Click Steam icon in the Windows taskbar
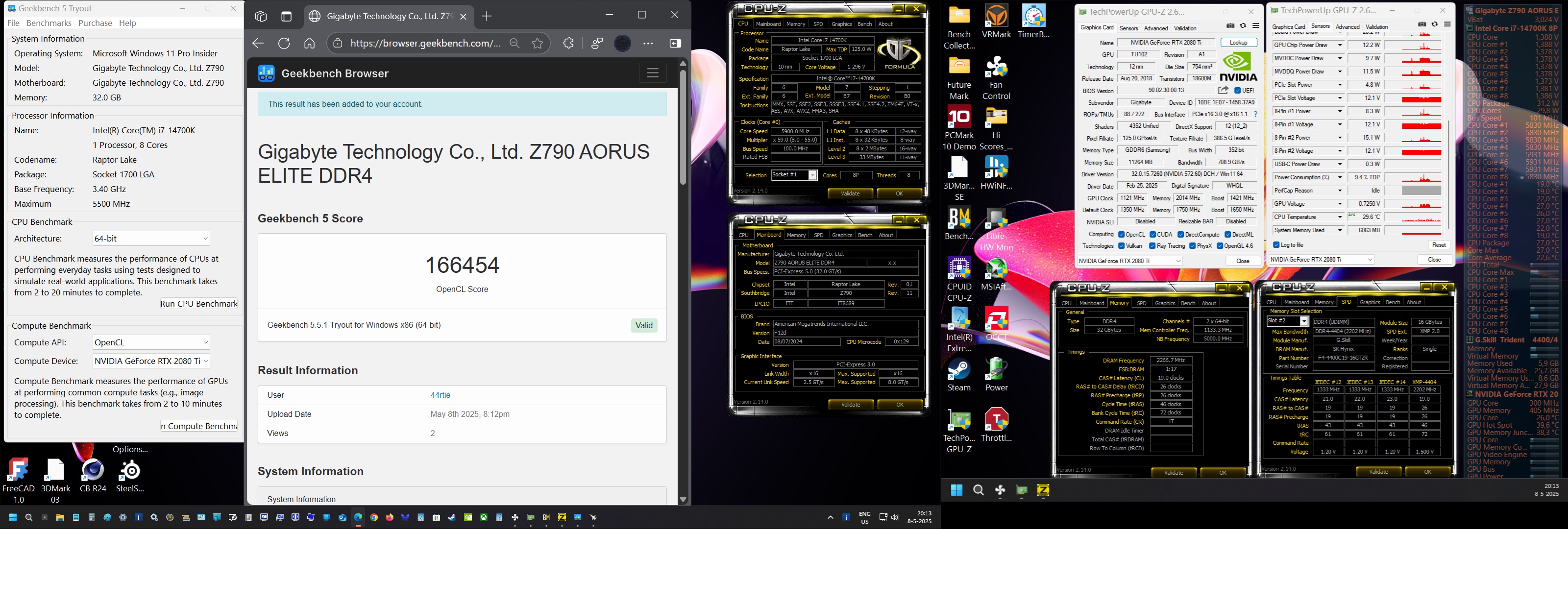Viewport: 1568px width, 604px height. (x=452, y=518)
